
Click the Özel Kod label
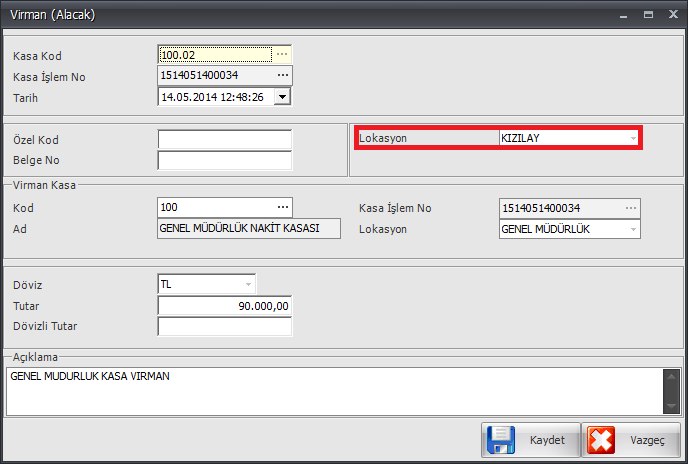point(36,140)
